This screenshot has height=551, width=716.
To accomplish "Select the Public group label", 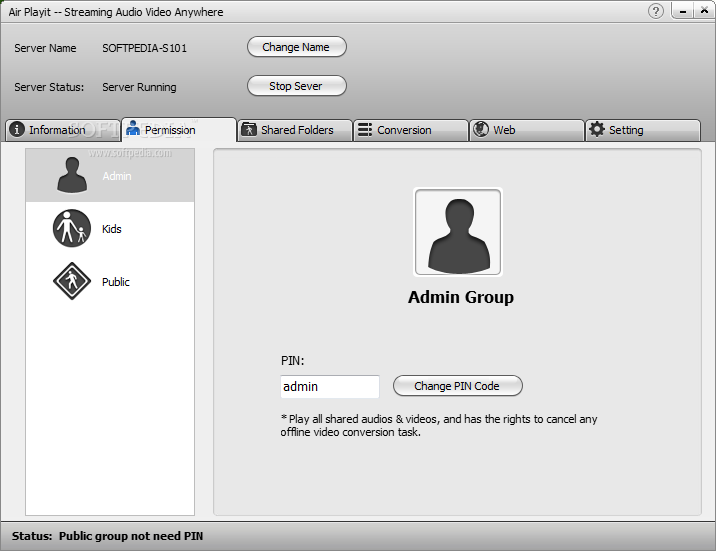I will tap(116, 282).
